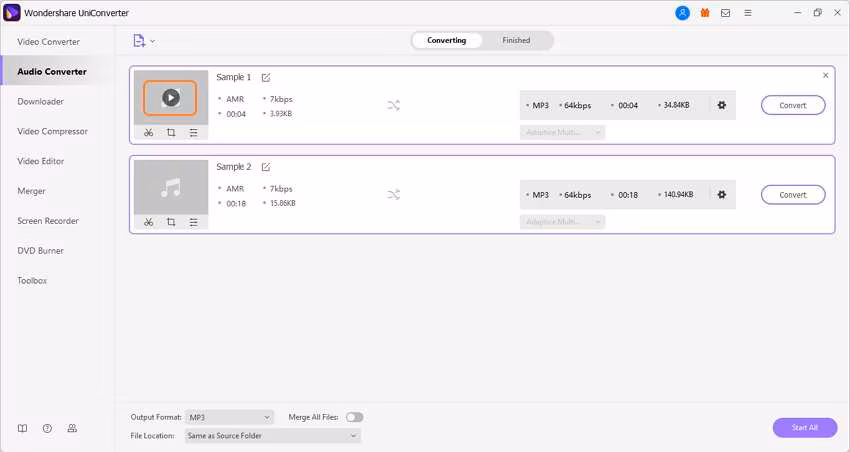850x452 pixels.
Task: Rename Sample 2 with edit icon
Action: tap(266, 167)
